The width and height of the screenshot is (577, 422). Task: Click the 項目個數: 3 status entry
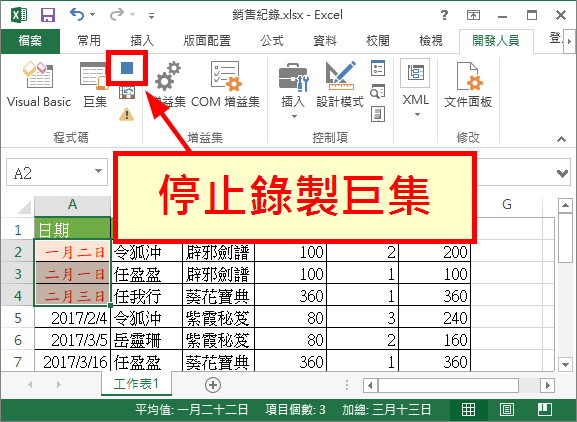point(295,409)
